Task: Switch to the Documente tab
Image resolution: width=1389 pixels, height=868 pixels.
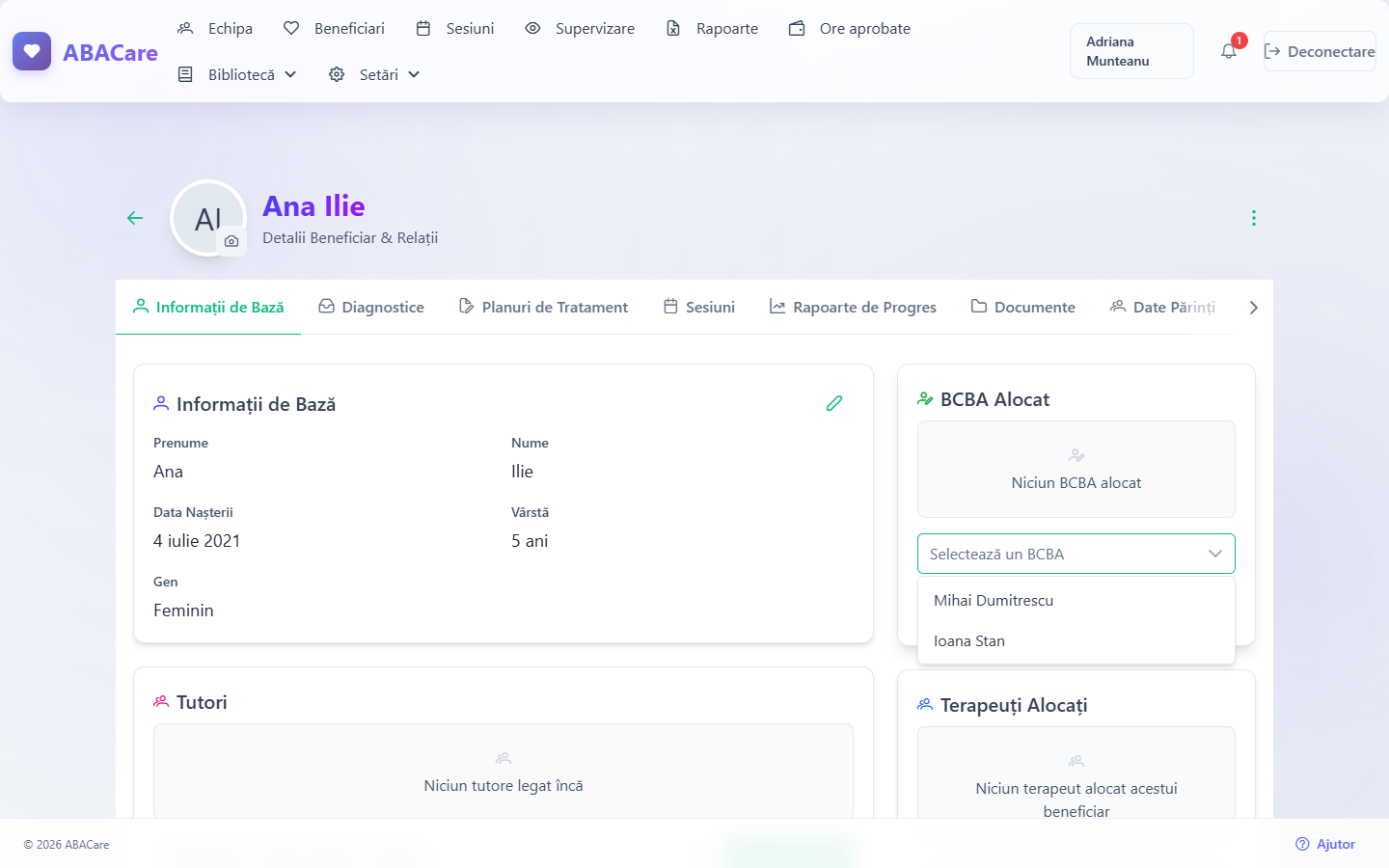Action: [x=1022, y=307]
